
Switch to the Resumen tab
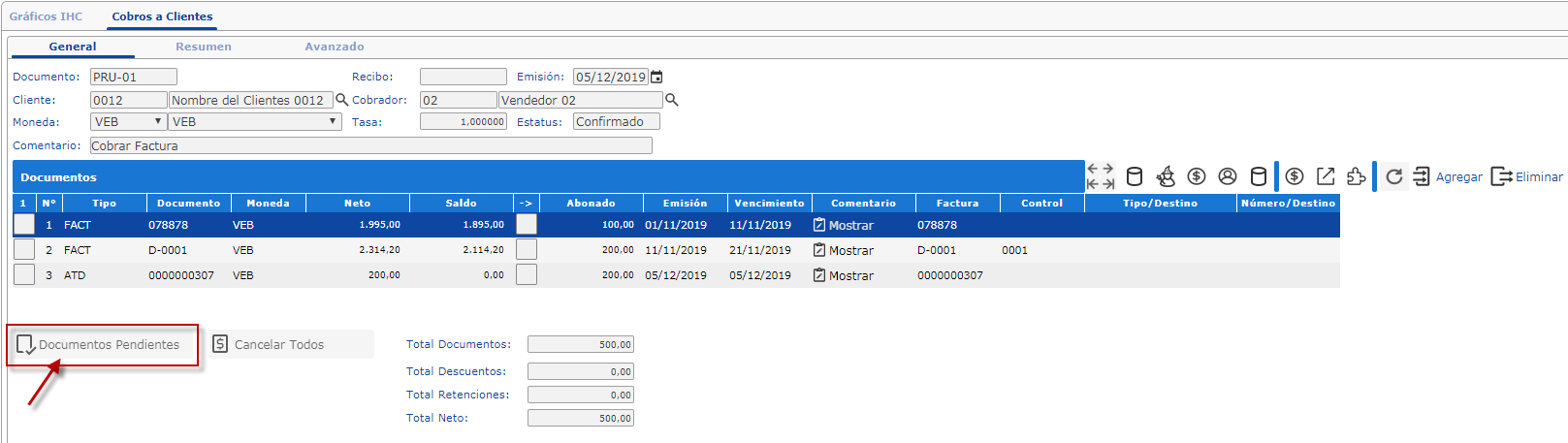[203, 47]
